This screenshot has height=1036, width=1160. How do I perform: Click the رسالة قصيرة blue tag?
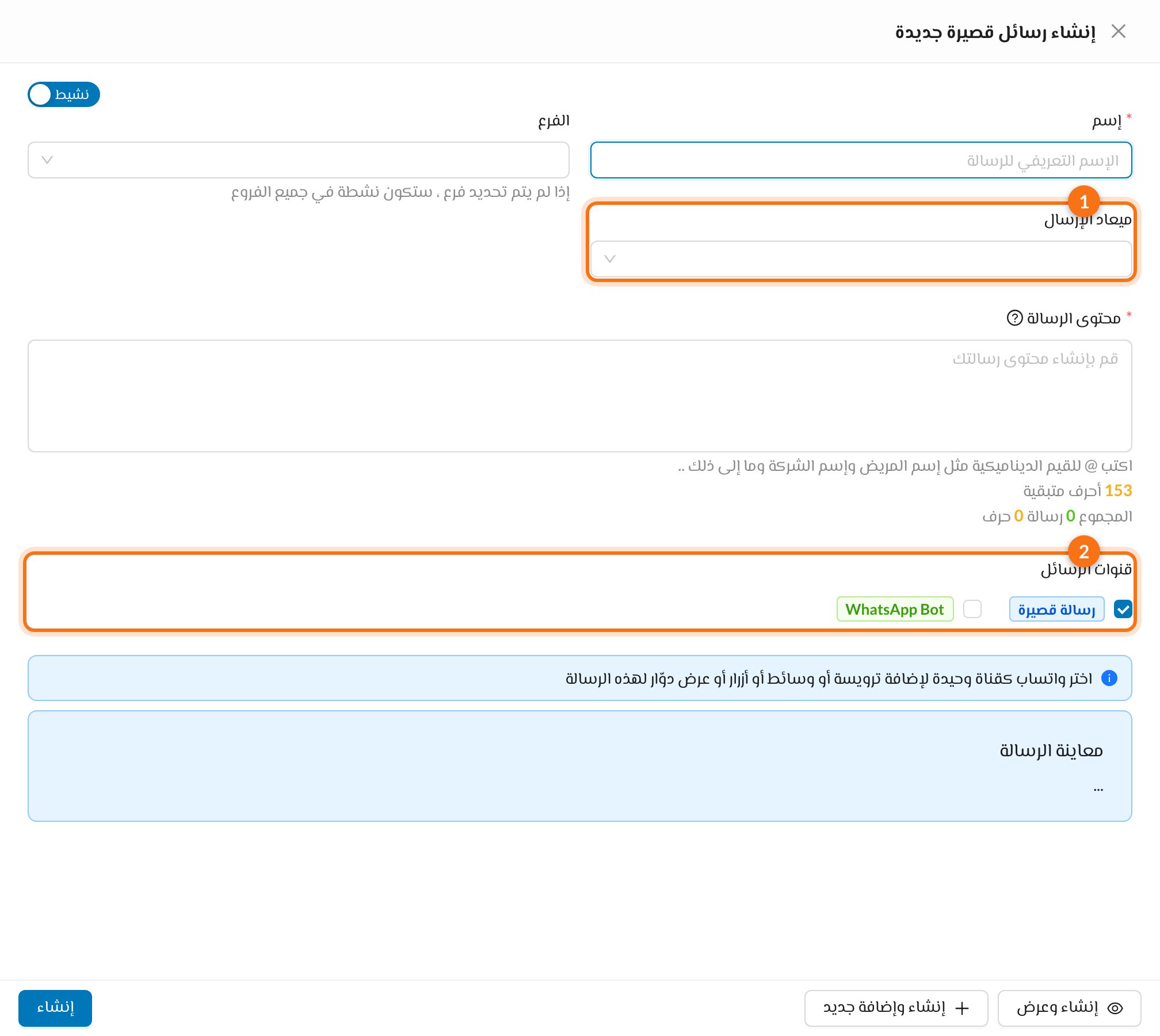point(1056,609)
